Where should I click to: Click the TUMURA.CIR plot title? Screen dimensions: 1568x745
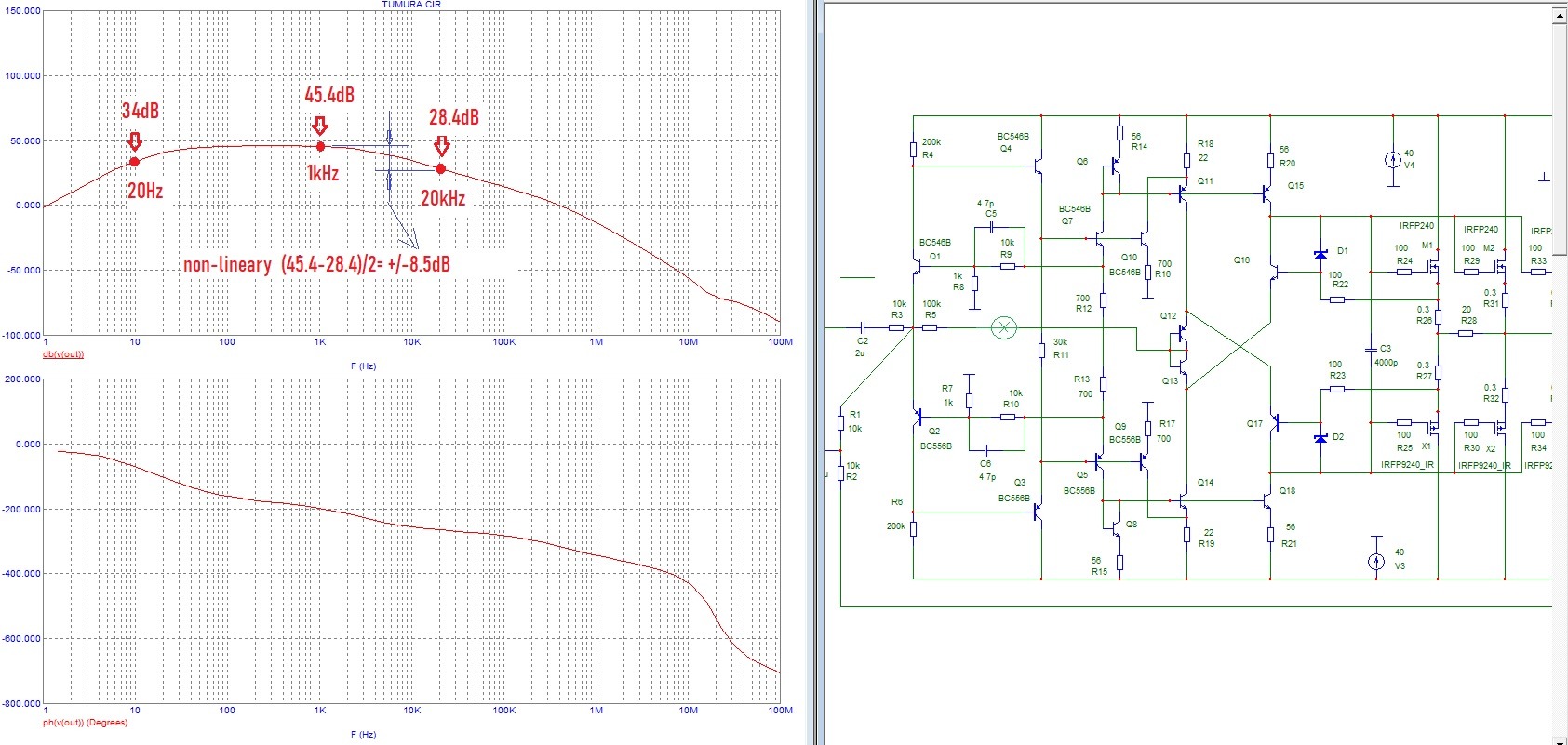[x=411, y=5]
